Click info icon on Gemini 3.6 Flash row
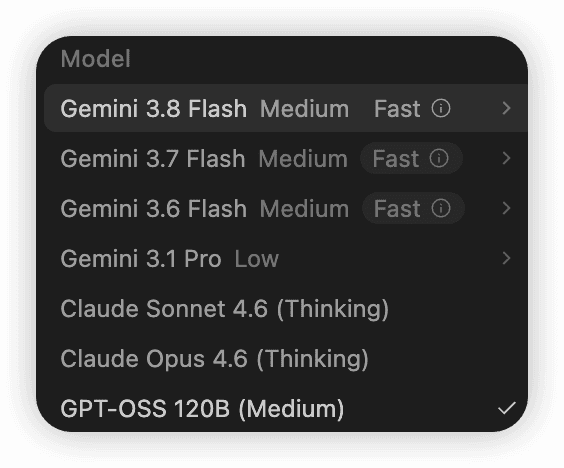The width and height of the screenshot is (564, 468). coord(441,208)
